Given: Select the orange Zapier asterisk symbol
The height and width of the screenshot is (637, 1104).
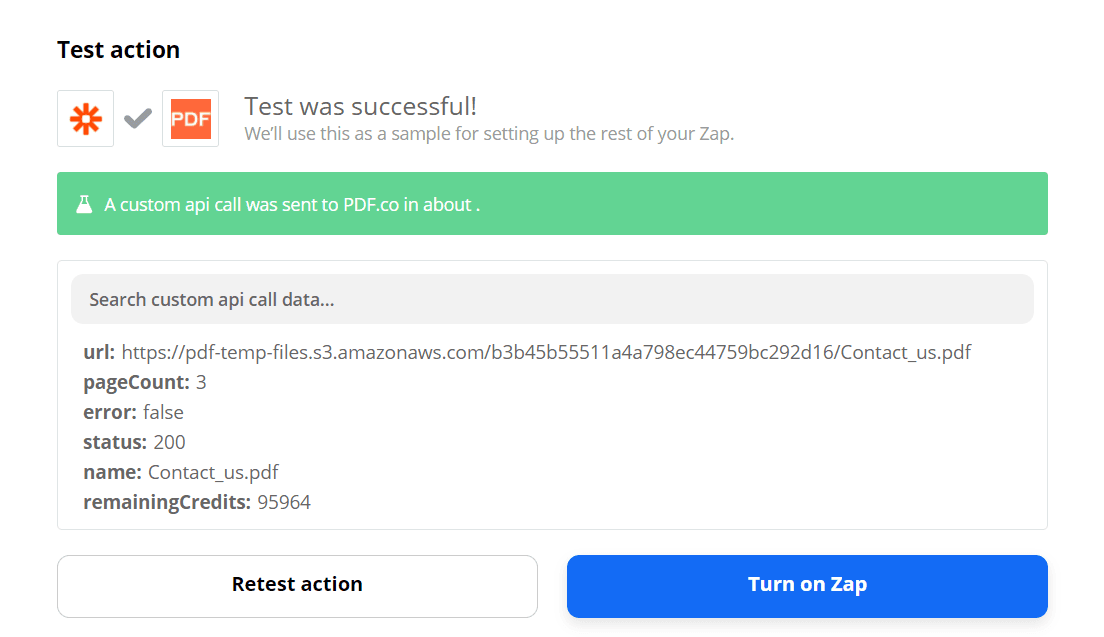Looking at the screenshot, I should 85,117.
